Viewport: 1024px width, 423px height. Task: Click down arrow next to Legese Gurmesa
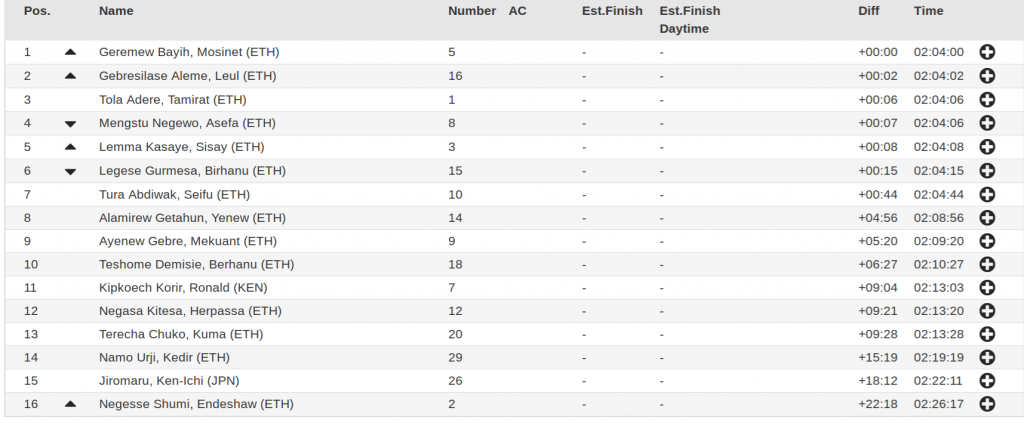click(x=71, y=171)
